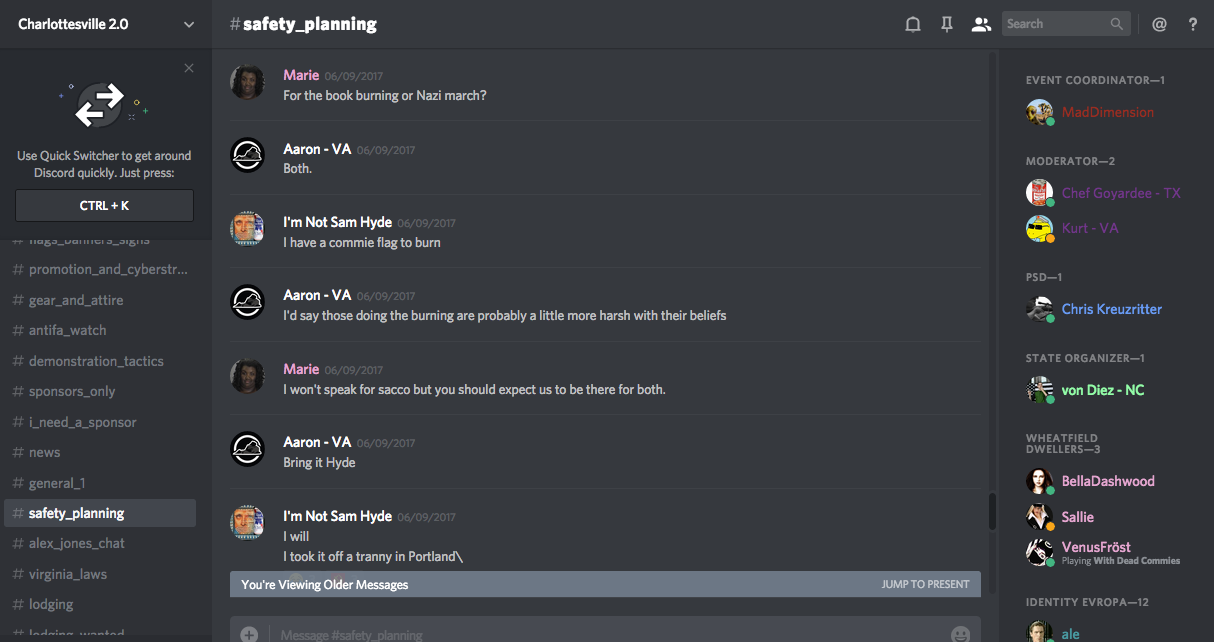Click the emoji picker smiley icon
The width and height of the screenshot is (1214, 642).
[x=960, y=634]
